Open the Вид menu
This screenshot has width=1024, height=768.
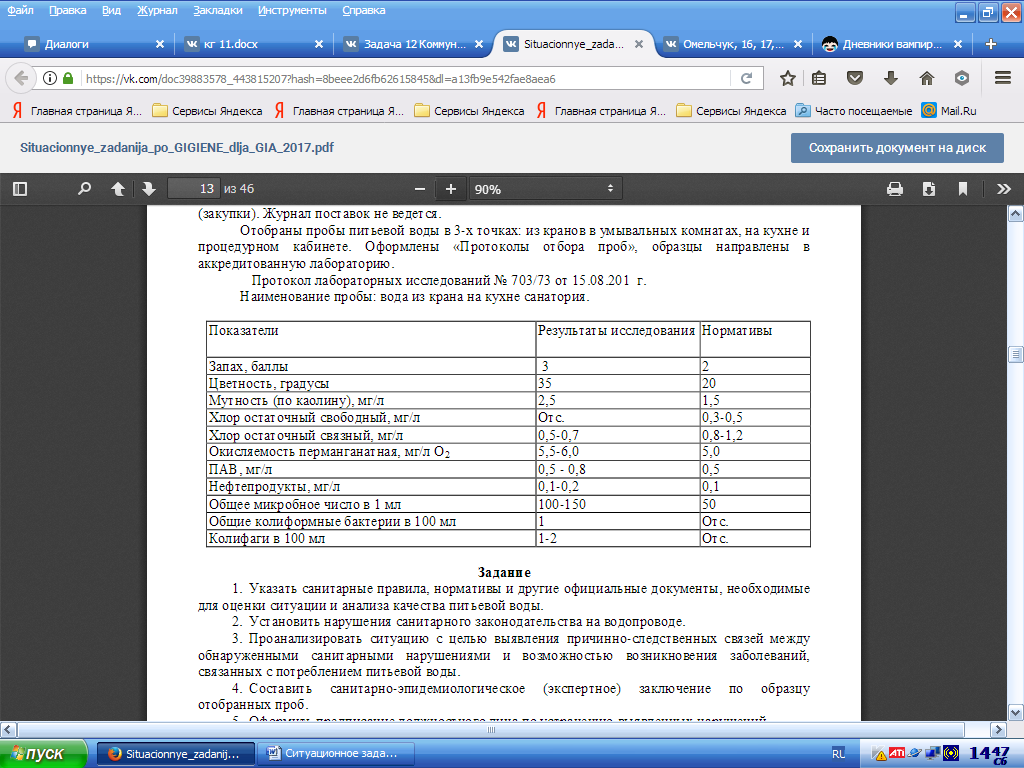coord(111,10)
